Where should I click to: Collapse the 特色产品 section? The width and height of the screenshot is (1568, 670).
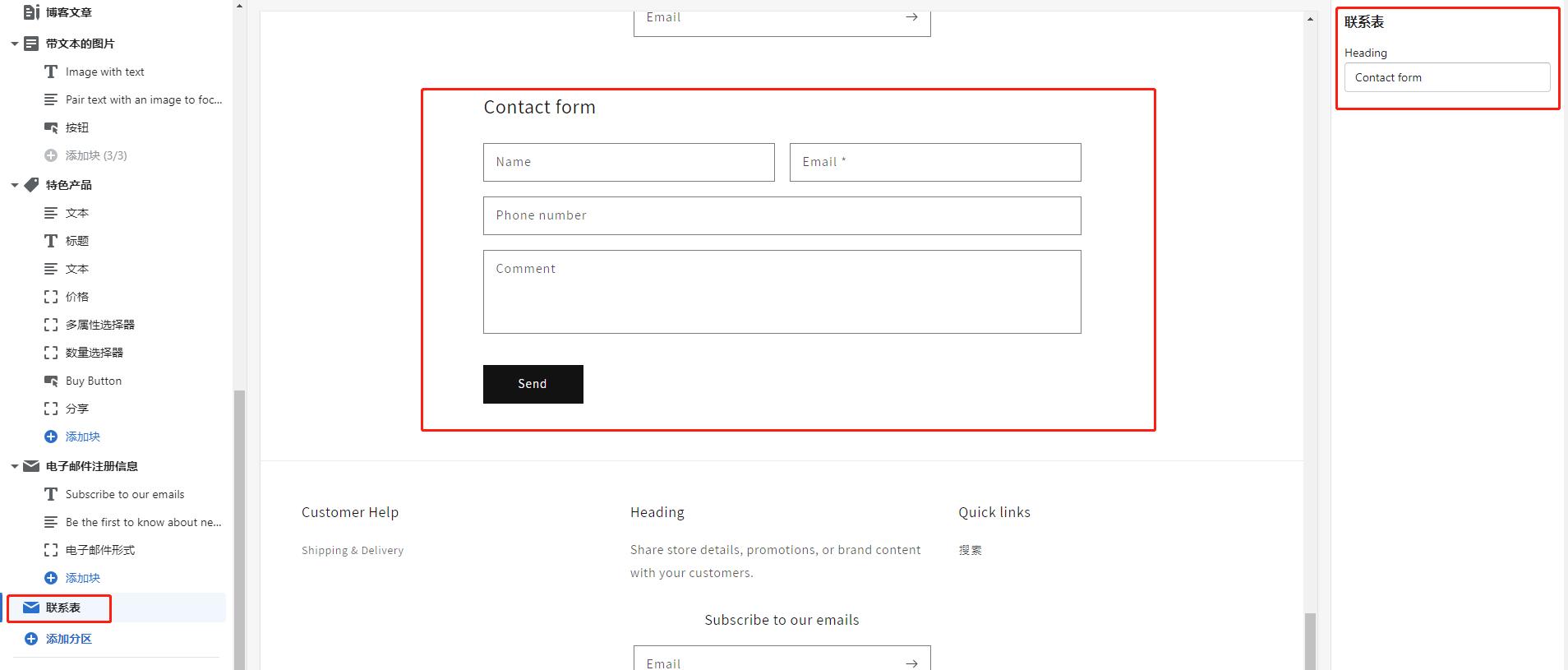point(14,186)
